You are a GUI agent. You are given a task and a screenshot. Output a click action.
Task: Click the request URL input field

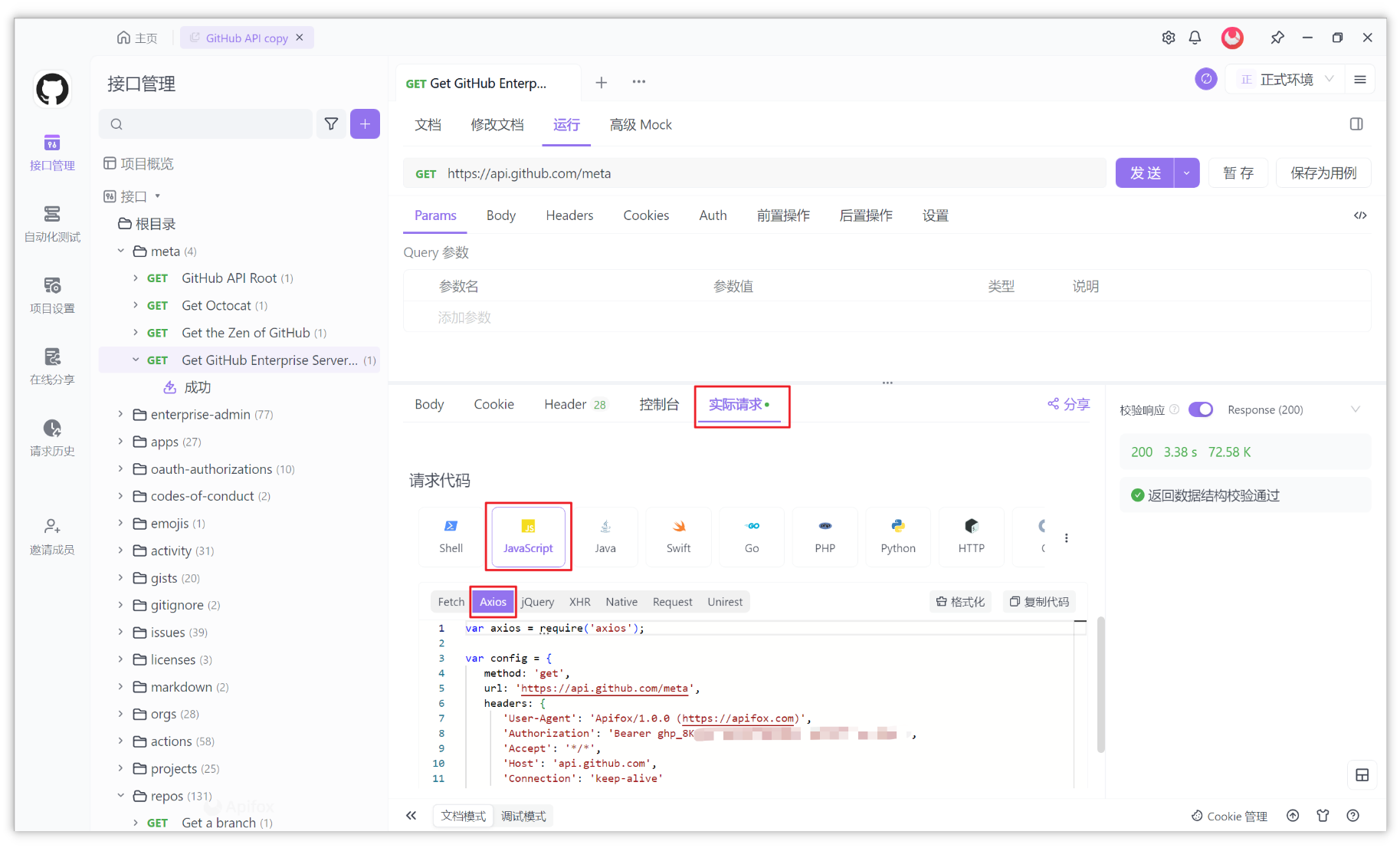(x=766, y=173)
